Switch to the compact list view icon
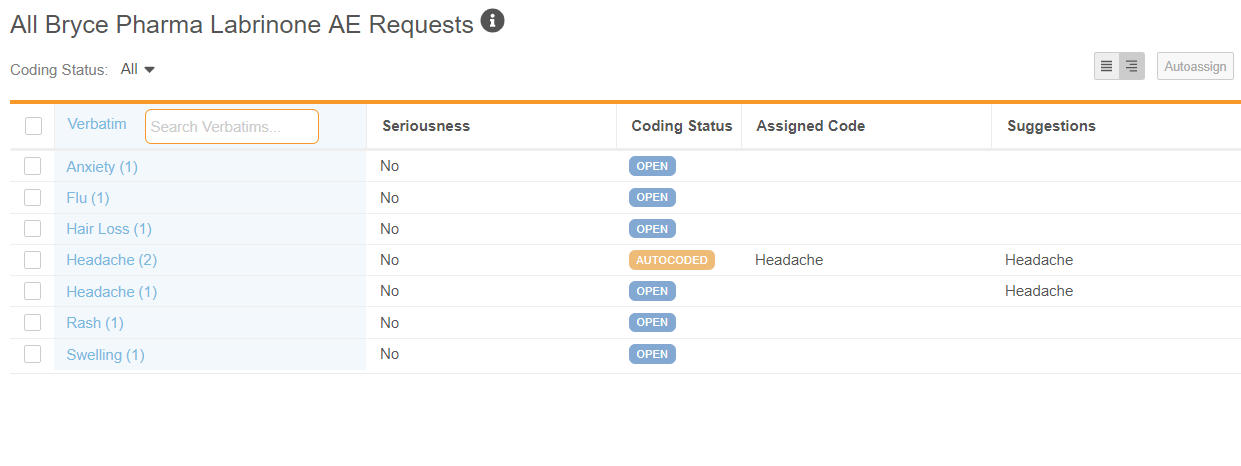 point(1106,66)
